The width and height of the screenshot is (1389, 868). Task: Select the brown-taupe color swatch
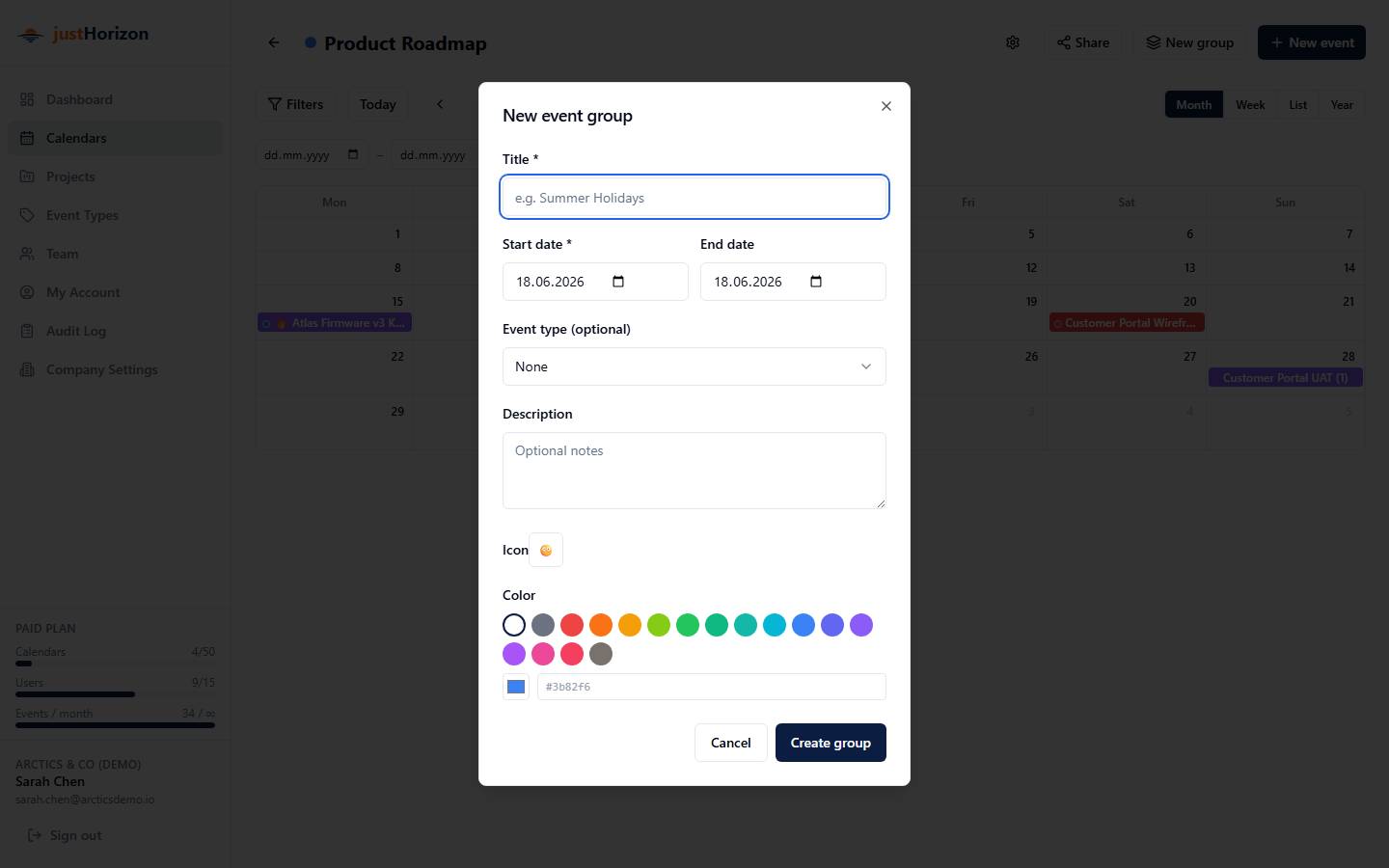pos(601,654)
